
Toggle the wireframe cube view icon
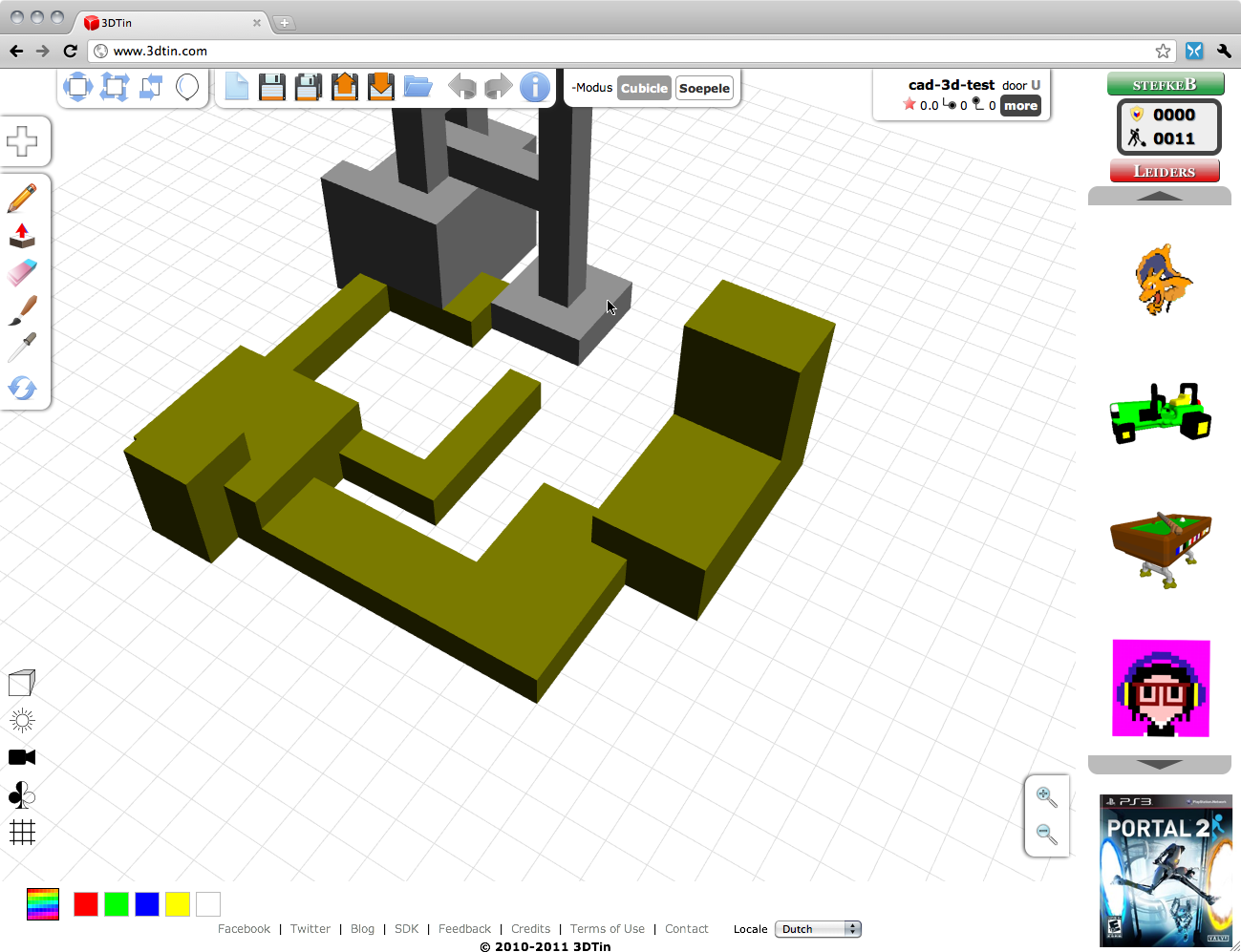coord(22,682)
